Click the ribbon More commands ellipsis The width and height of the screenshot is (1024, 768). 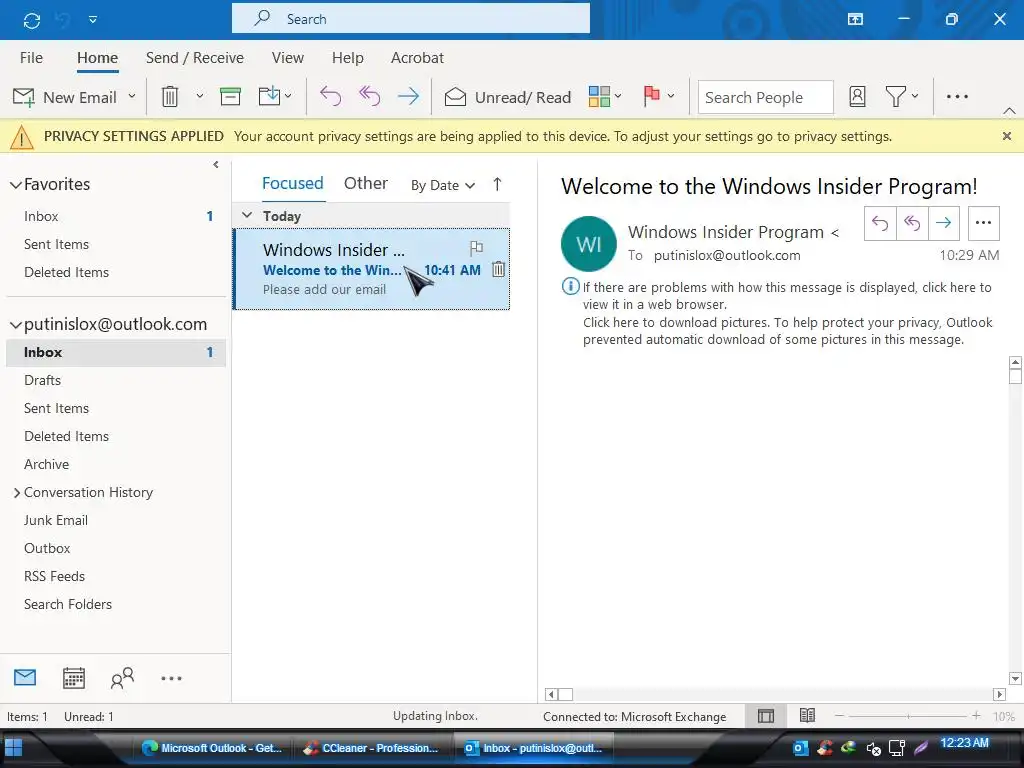957,97
